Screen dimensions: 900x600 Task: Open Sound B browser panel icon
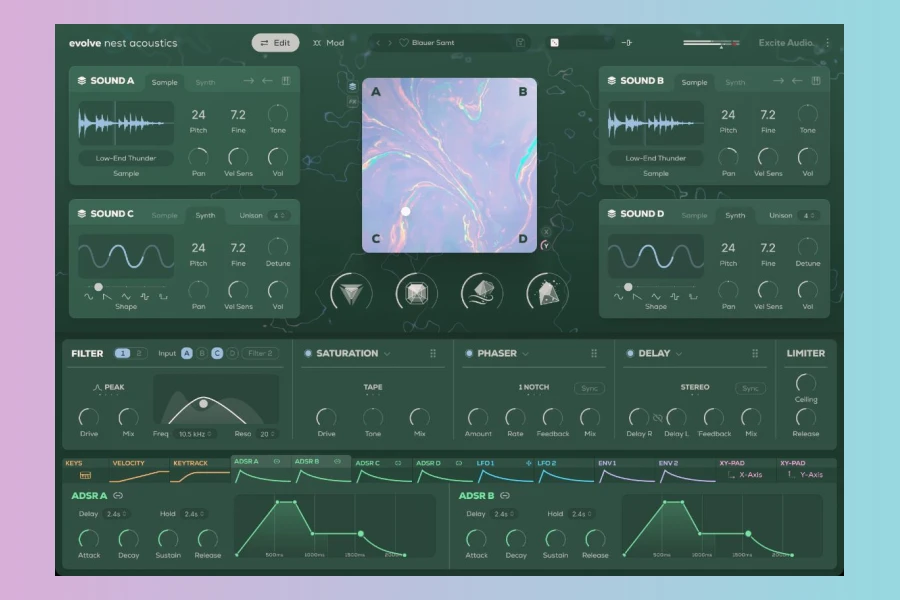[x=816, y=81]
